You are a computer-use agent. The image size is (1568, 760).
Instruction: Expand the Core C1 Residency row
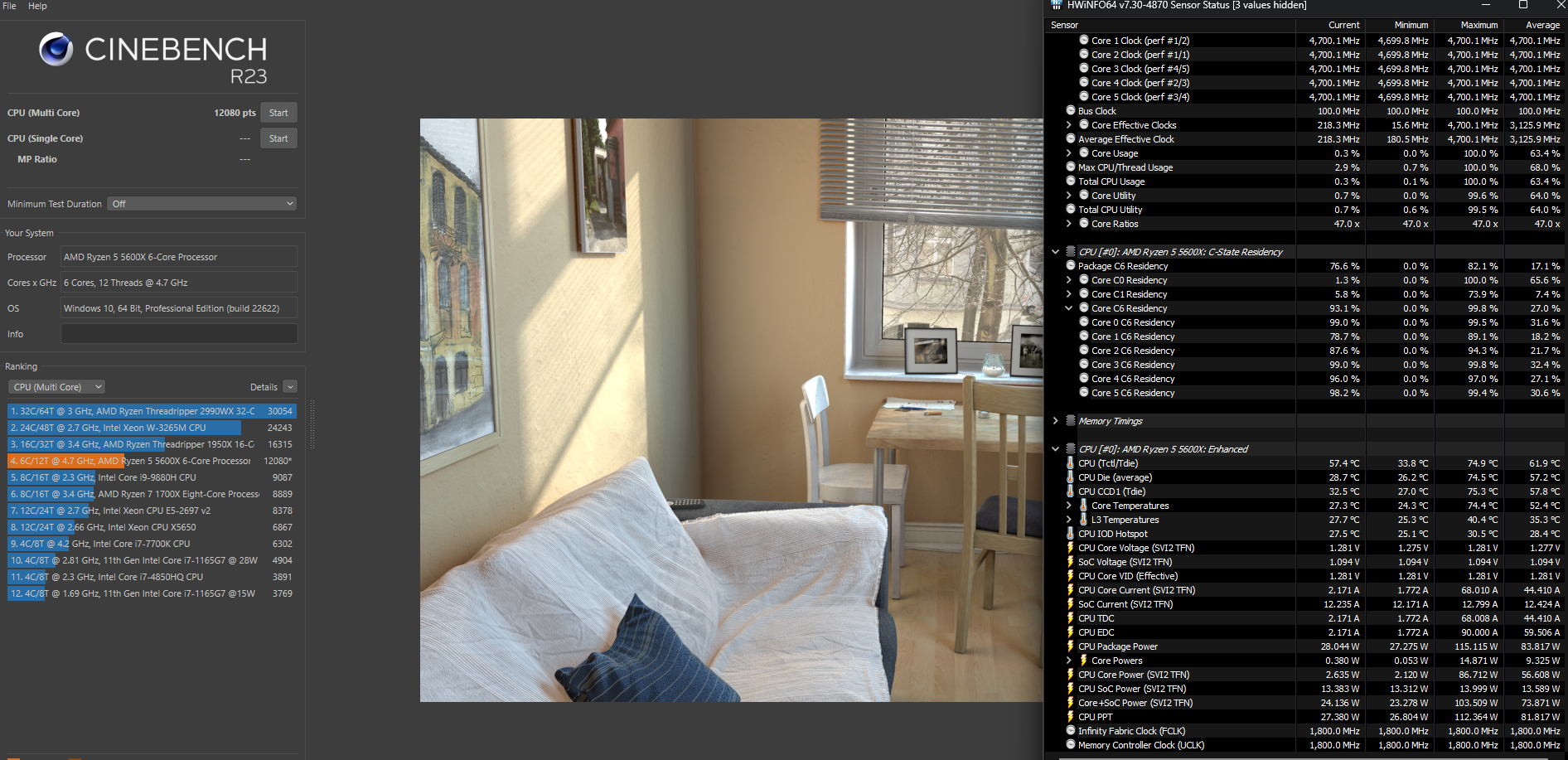coord(1069,293)
